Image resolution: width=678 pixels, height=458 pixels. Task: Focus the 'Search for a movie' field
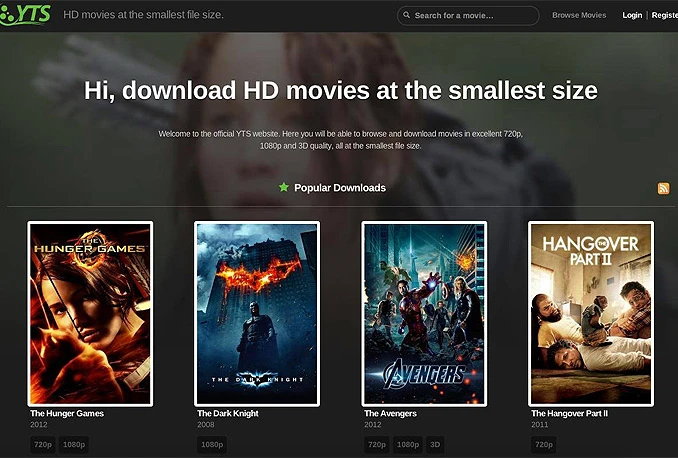tap(468, 16)
